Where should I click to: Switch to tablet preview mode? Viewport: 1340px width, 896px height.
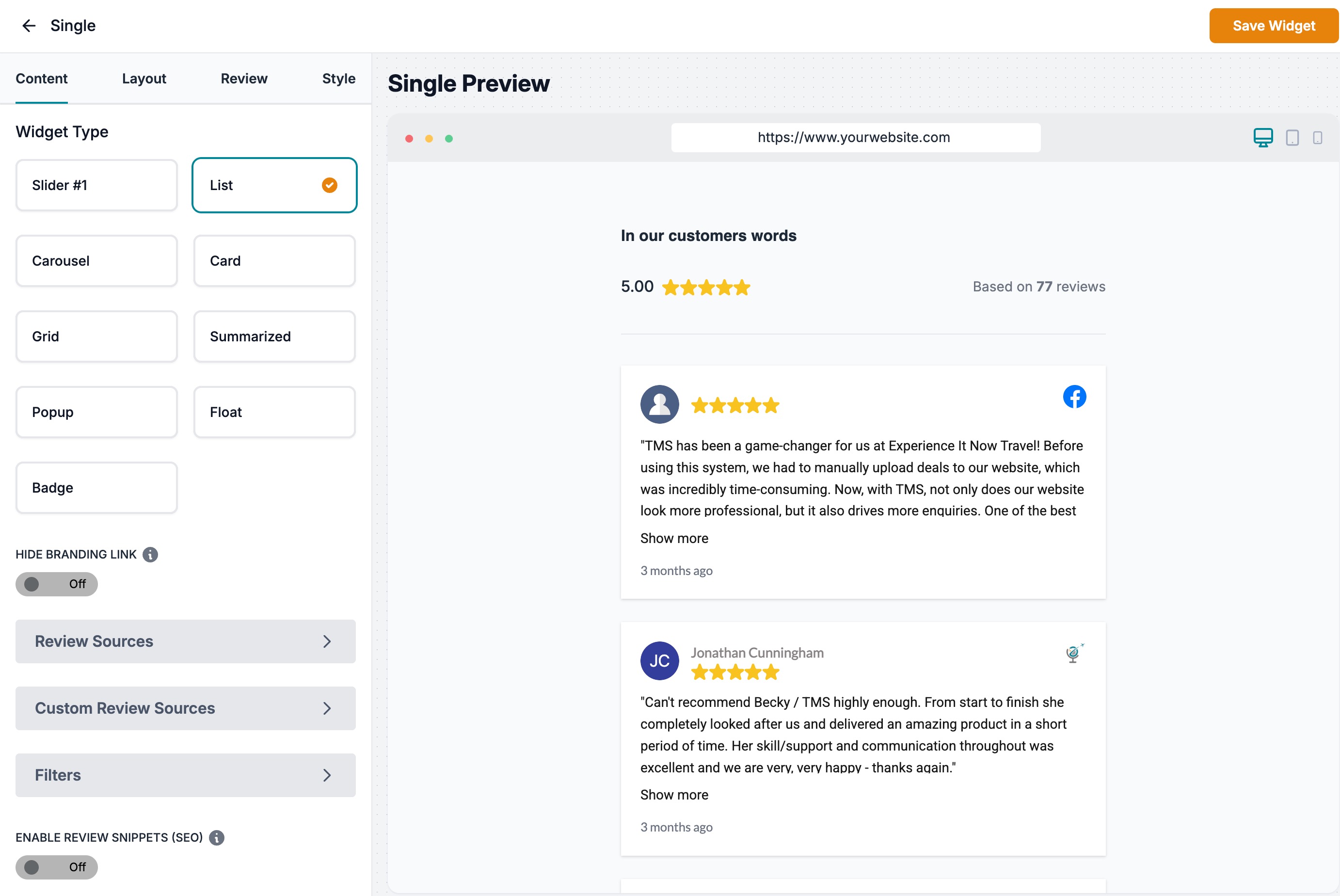pos(1292,138)
